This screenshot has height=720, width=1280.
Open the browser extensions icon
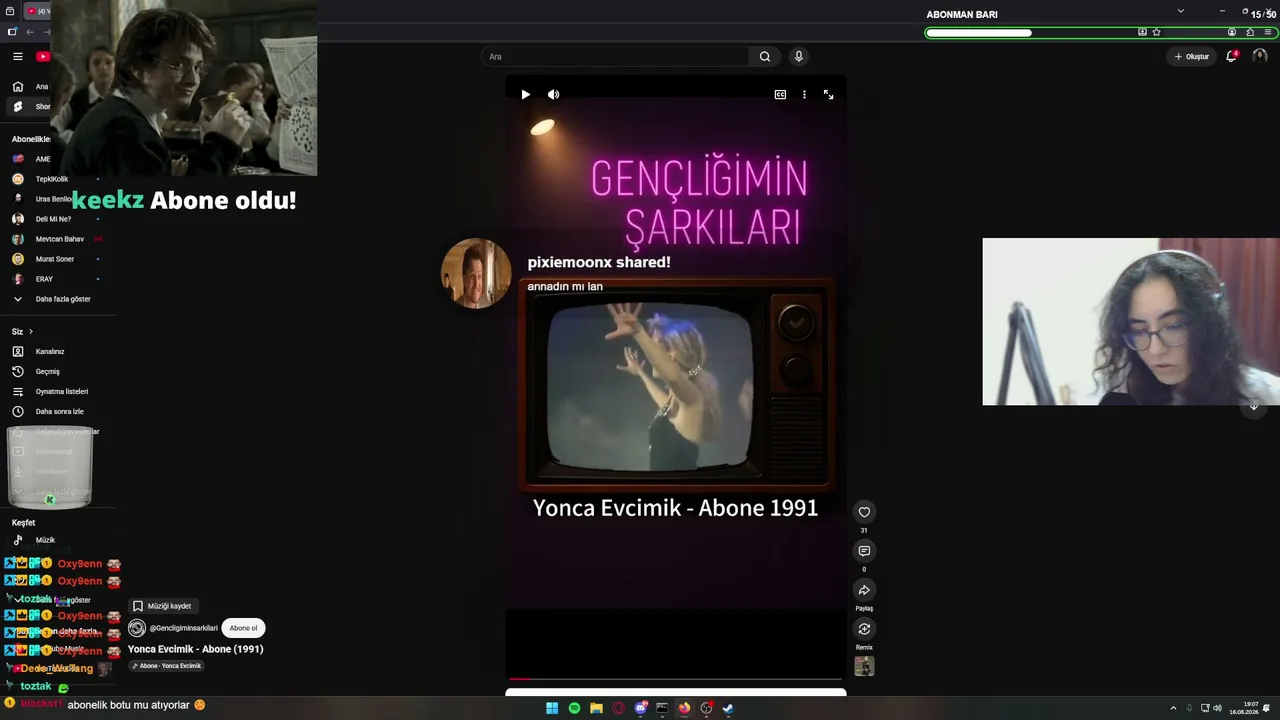click(1250, 32)
